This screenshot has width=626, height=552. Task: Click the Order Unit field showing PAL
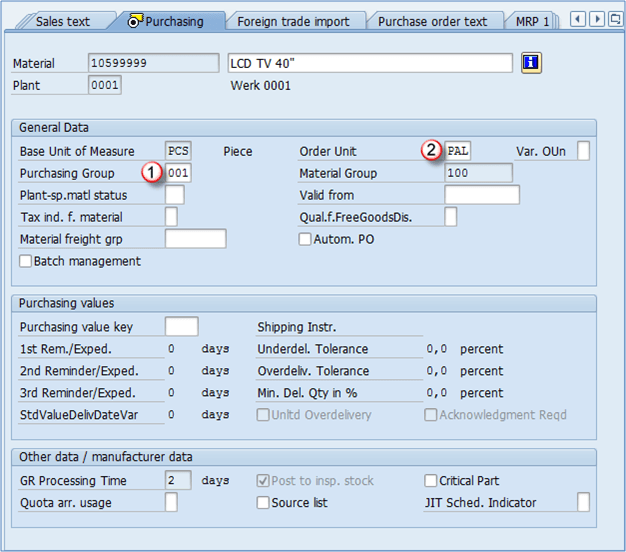(x=459, y=151)
